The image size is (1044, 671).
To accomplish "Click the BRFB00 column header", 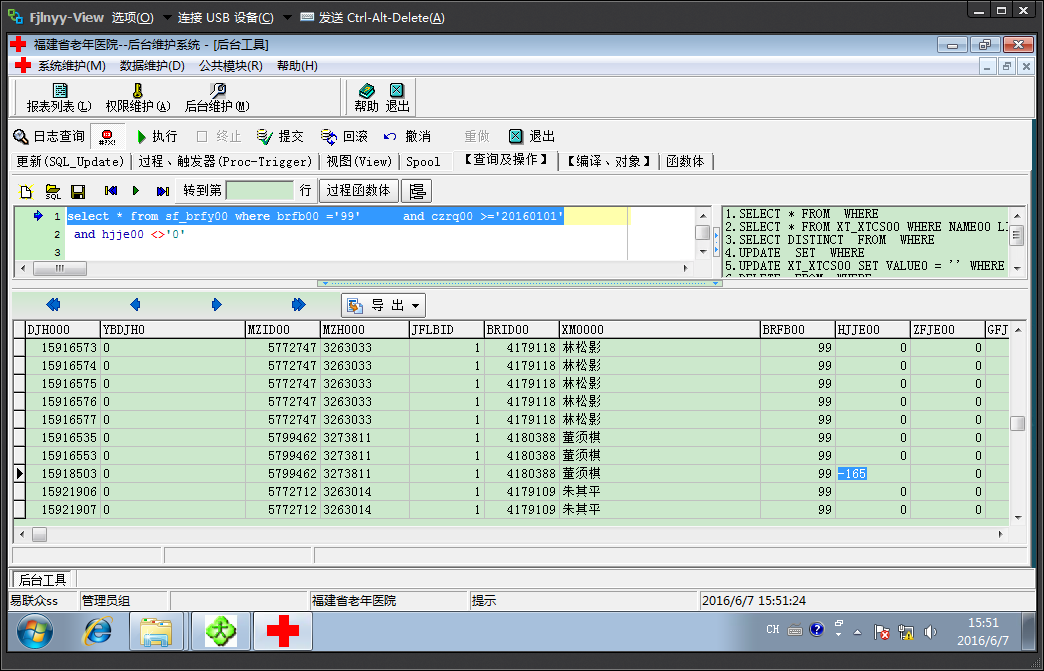I will coord(797,330).
